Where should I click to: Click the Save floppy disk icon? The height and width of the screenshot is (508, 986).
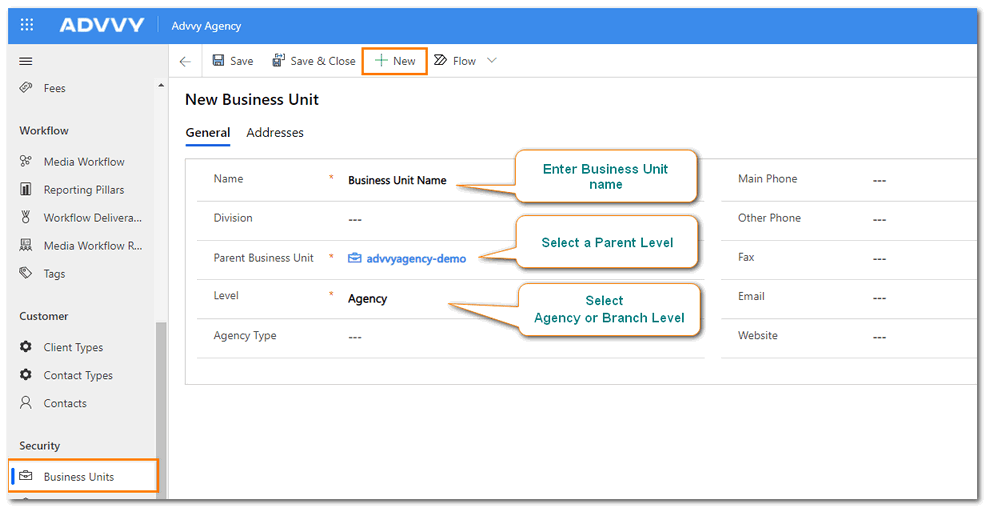[x=219, y=61]
